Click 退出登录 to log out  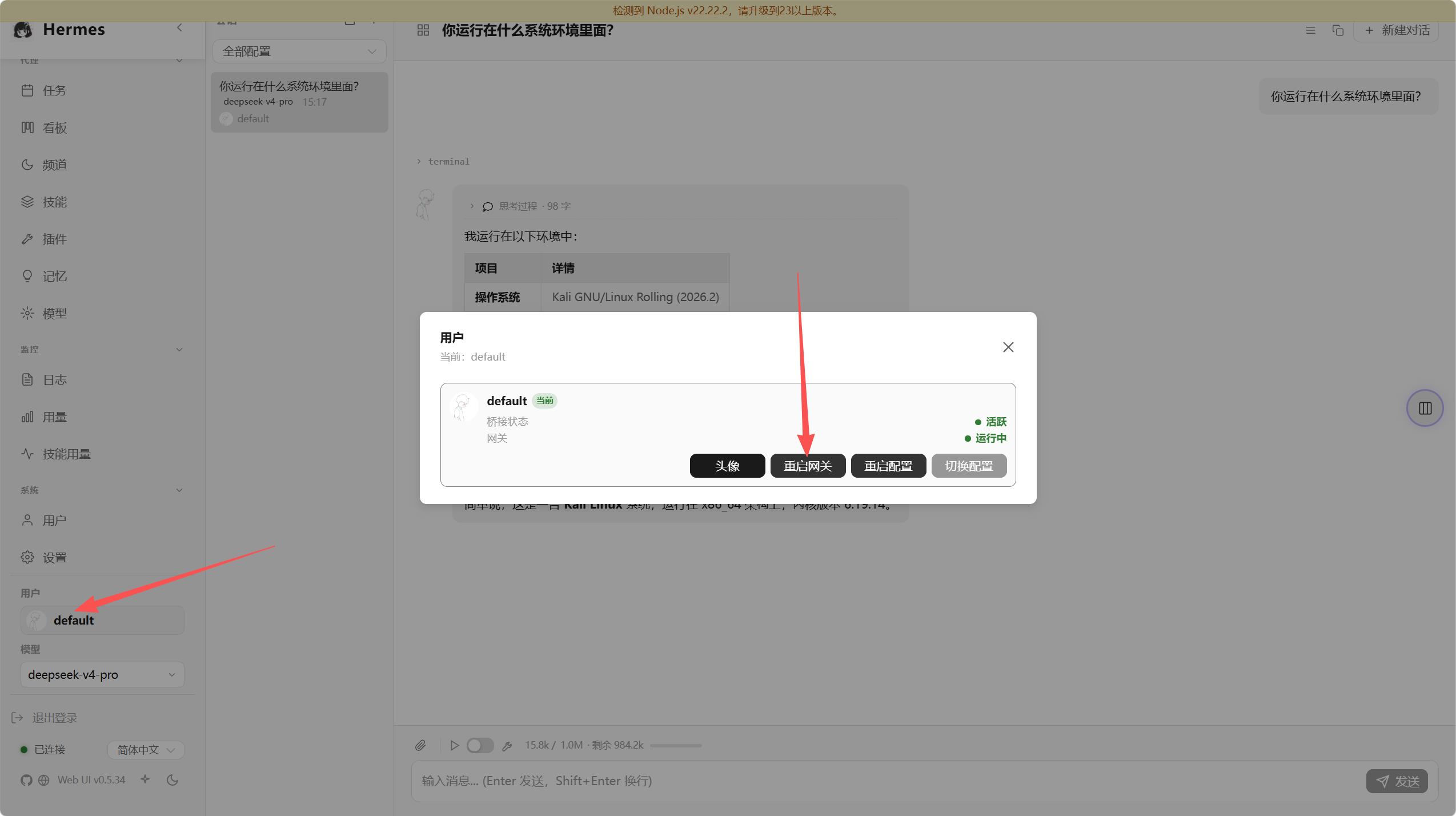45,718
